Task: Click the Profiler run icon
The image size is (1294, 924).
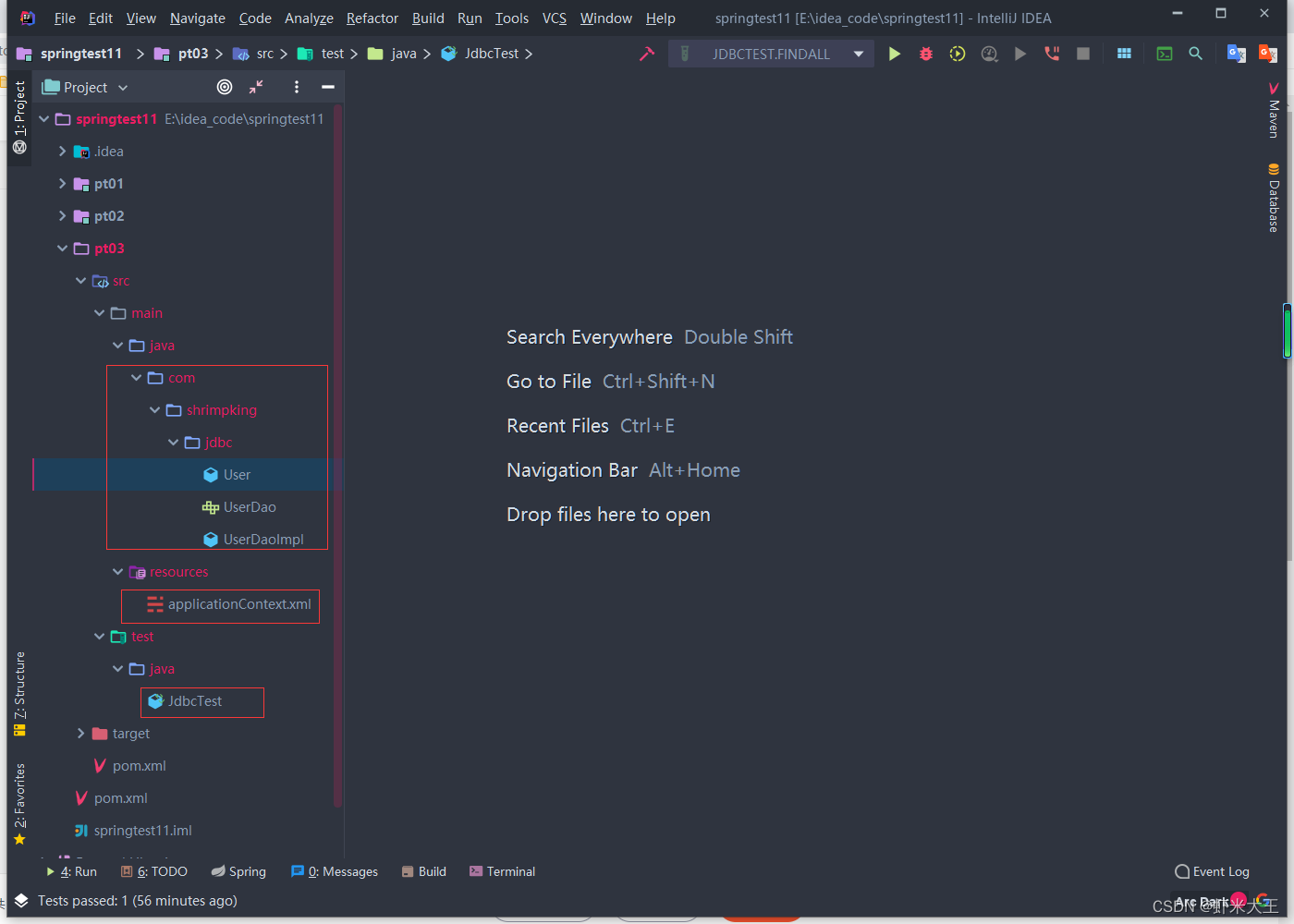Action: coord(989,54)
